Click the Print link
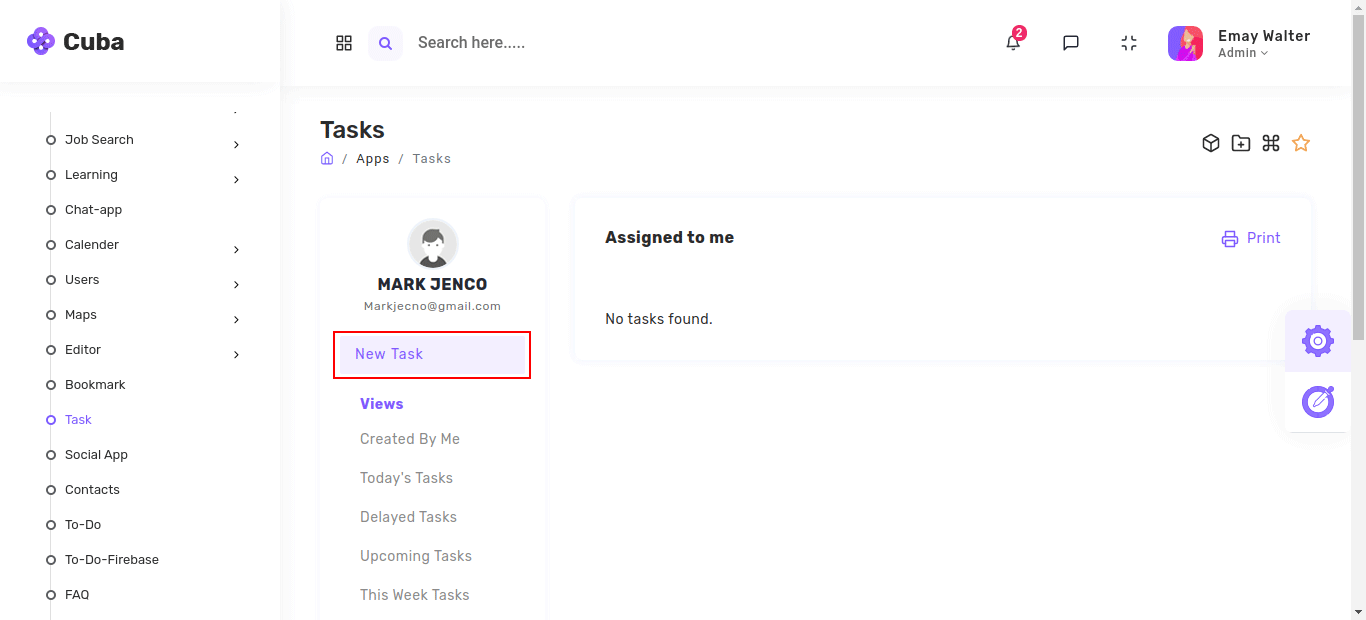 pyautogui.click(x=1251, y=238)
